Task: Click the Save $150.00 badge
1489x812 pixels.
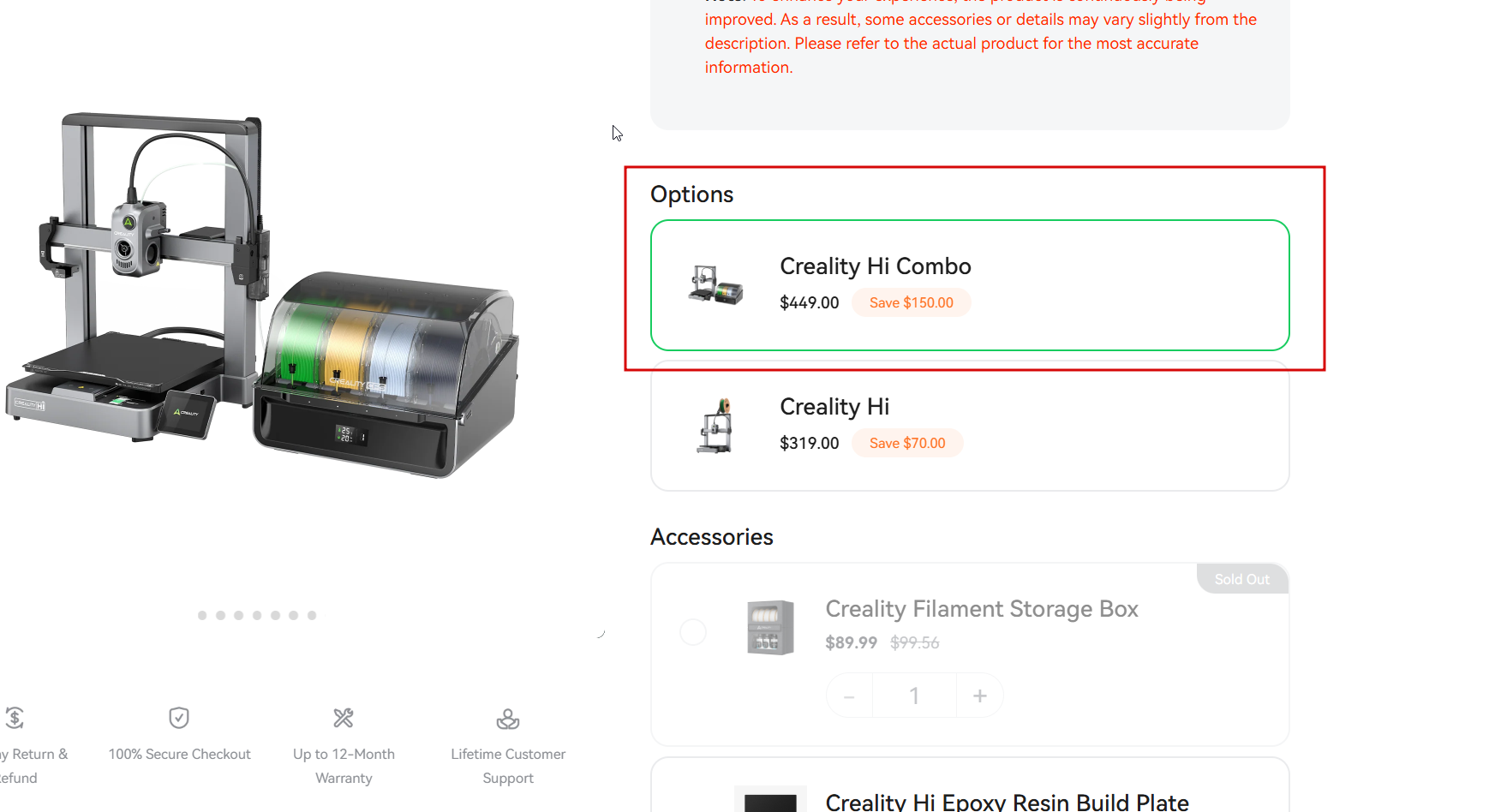Action: pos(911,302)
